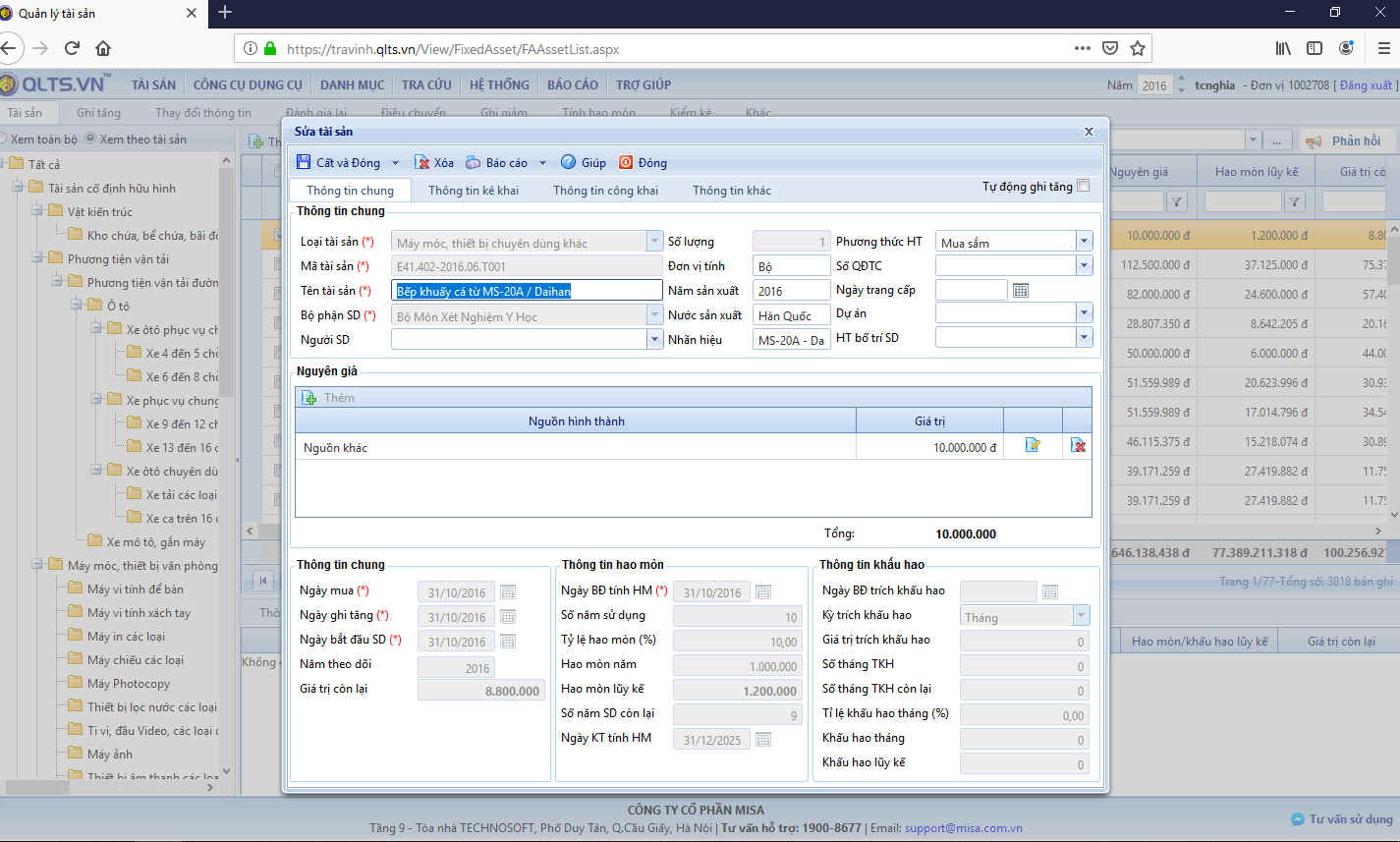Edit the Nguồn khác row with pencil icon

[1033, 446]
